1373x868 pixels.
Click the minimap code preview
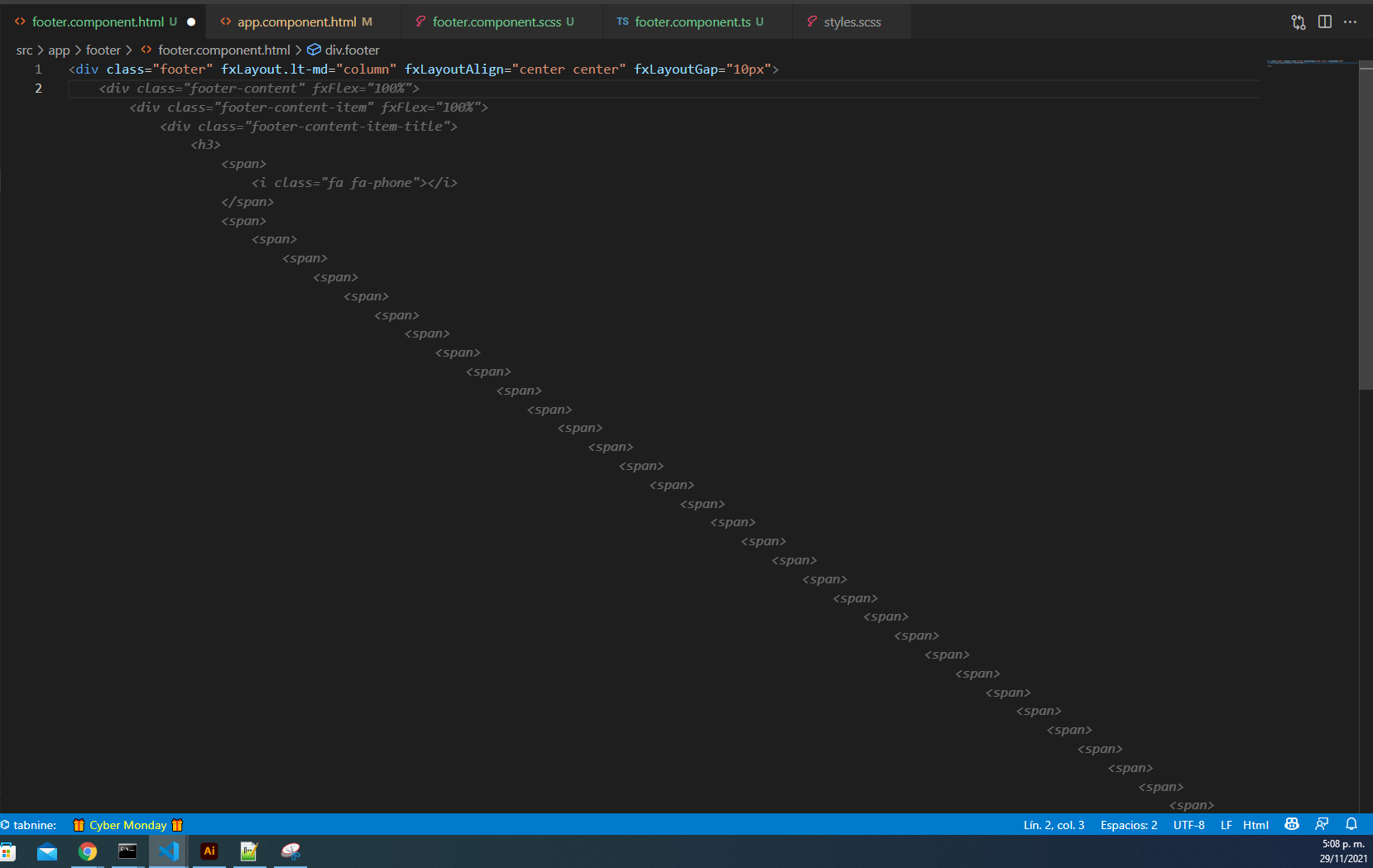1311,62
